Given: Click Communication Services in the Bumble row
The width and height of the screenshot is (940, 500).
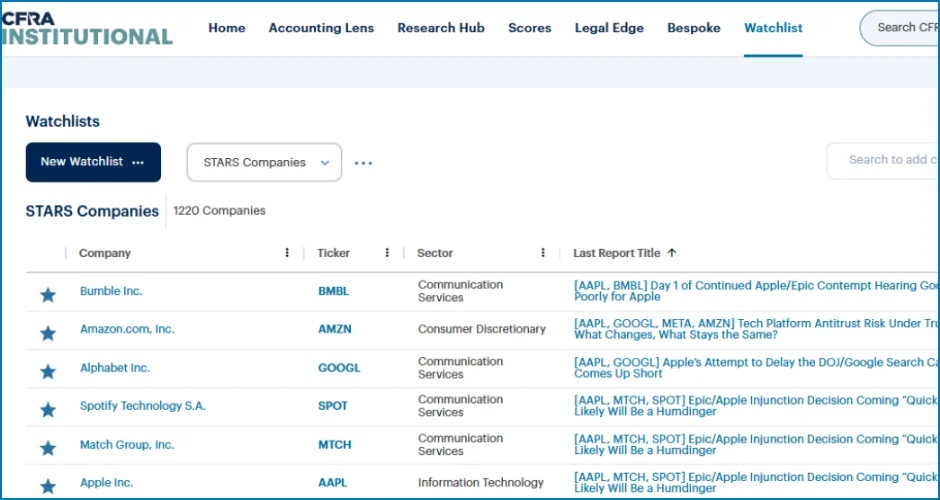Looking at the screenshot, I should pos(460,291).
